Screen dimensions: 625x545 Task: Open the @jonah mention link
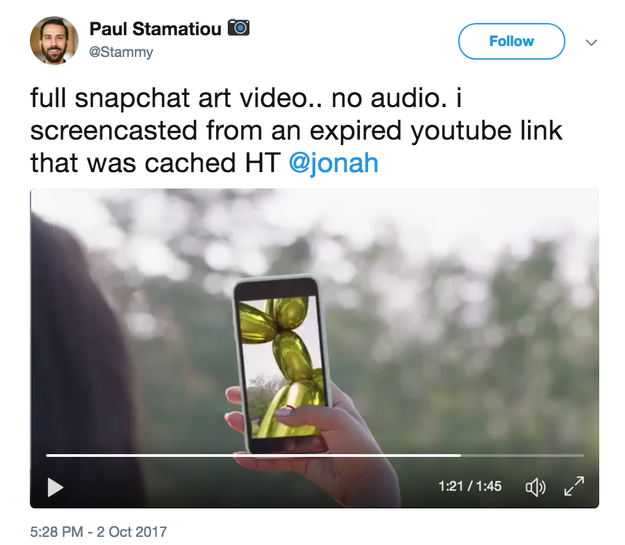coord(333,163)
